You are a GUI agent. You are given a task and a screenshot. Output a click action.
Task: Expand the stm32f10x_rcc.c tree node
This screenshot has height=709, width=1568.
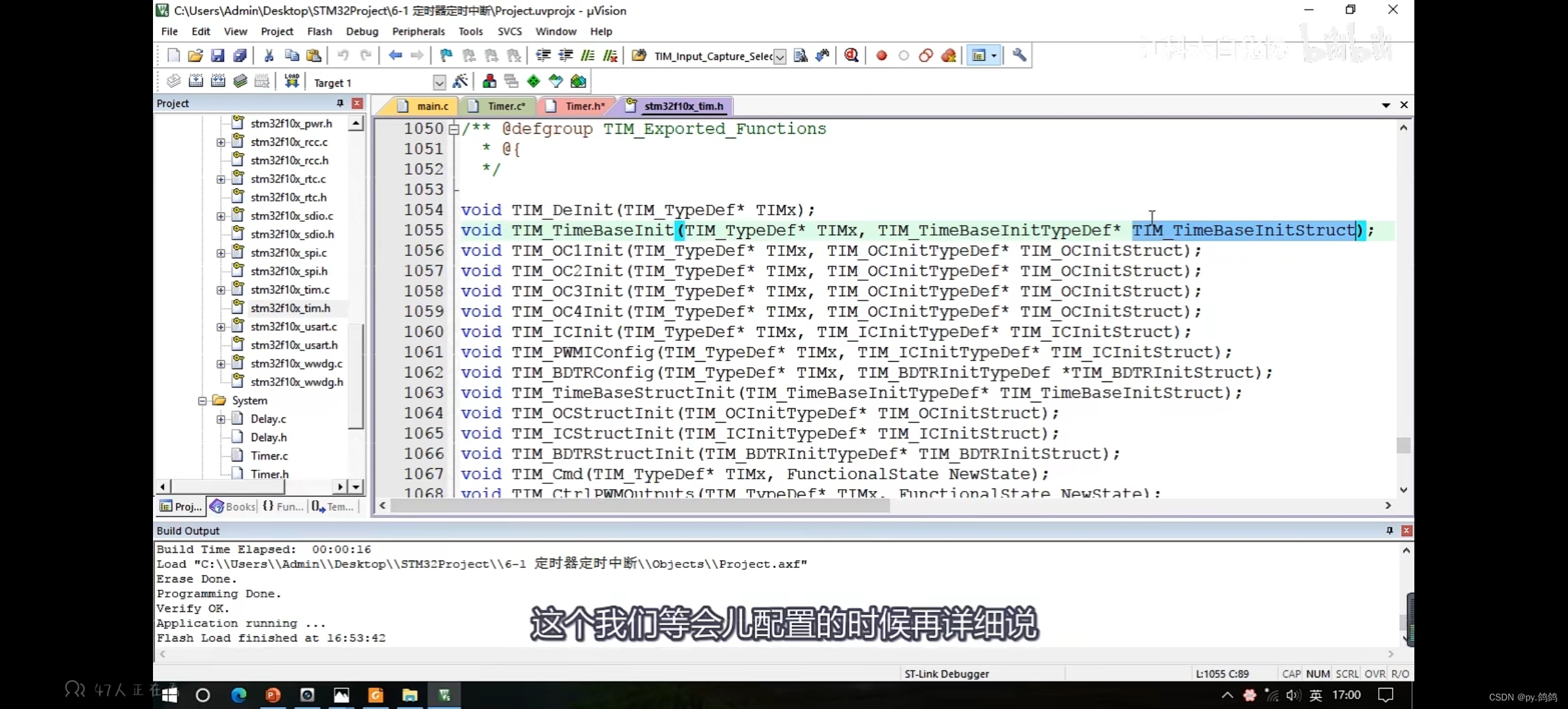221,142
